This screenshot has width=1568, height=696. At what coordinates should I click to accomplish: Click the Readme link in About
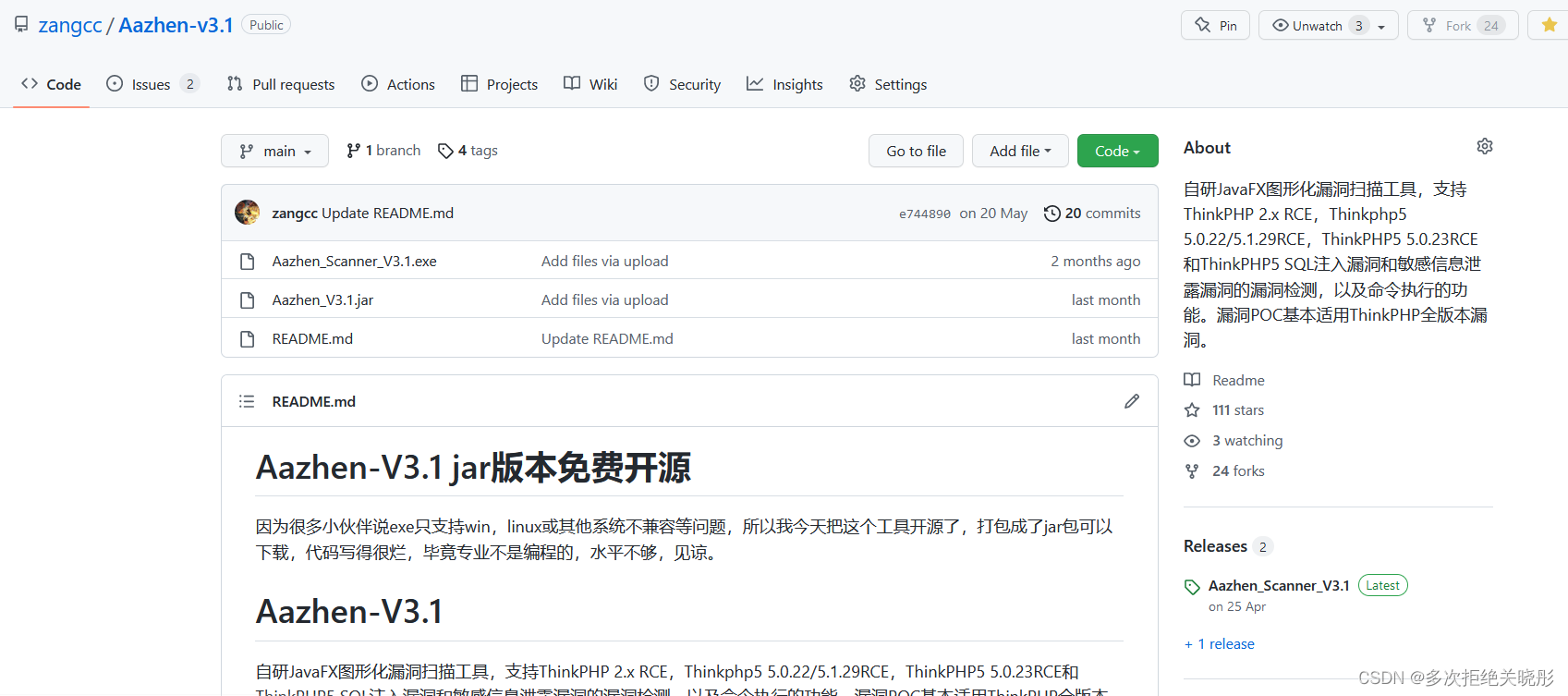pyautogui.click(x=1224, y=380)
